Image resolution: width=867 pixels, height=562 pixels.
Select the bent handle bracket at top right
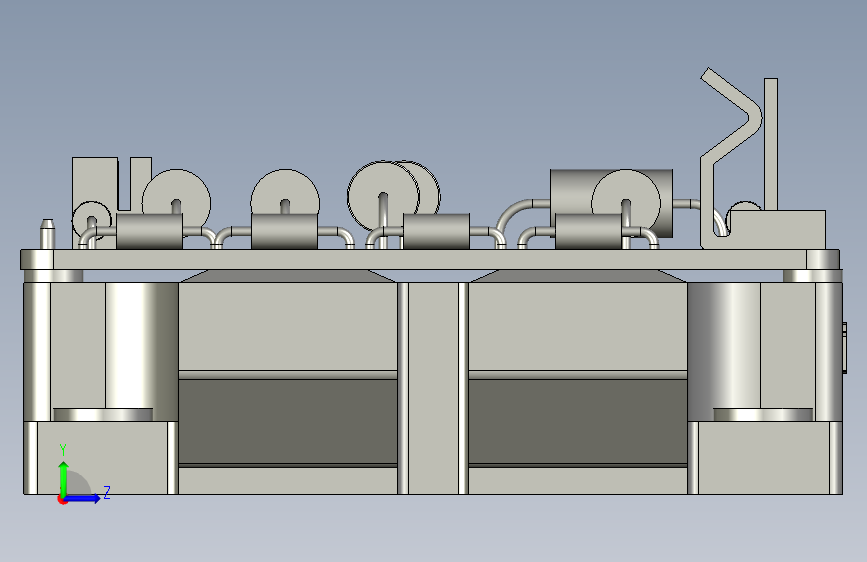(x=731, y=155)
